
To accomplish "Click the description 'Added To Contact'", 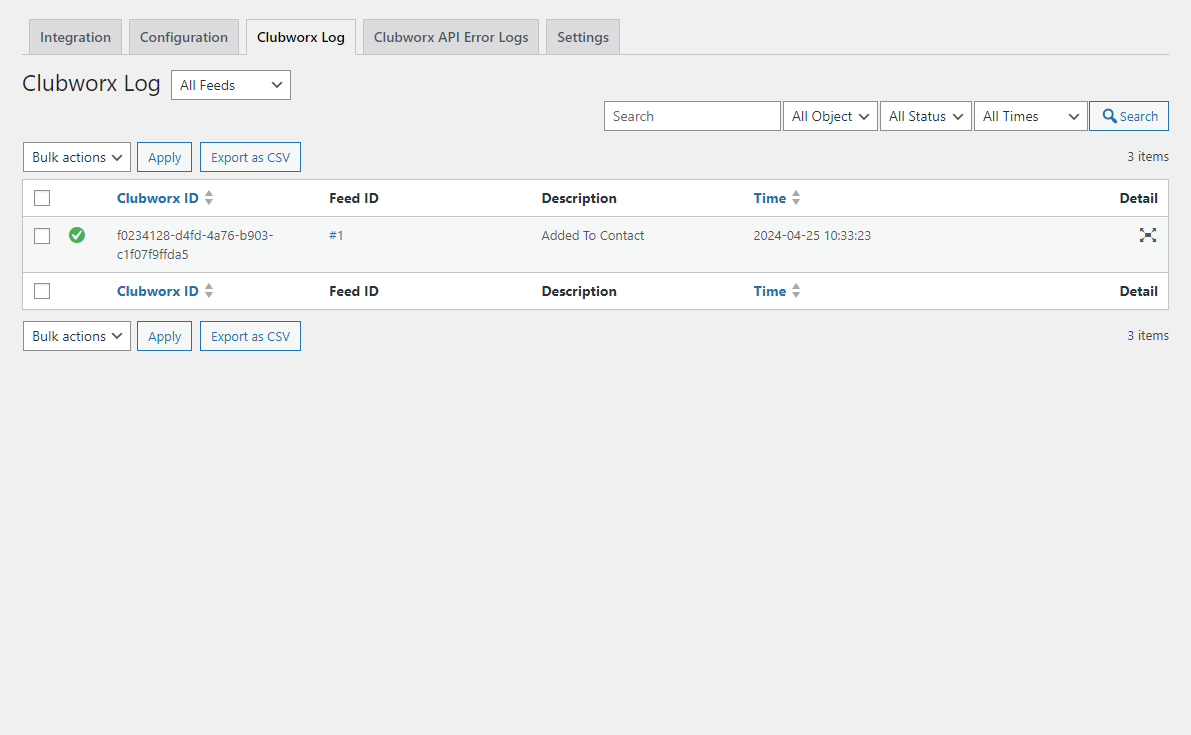I will [x=592, y=235].
